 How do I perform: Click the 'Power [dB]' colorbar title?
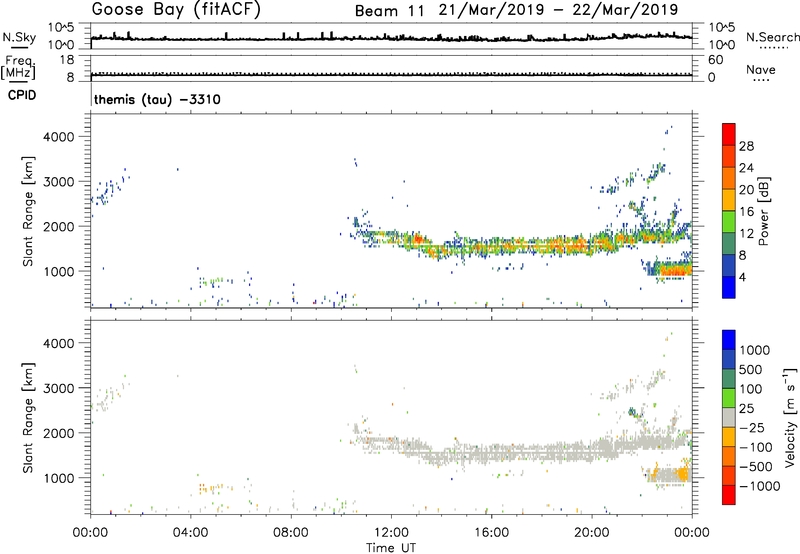coord(763,211)
